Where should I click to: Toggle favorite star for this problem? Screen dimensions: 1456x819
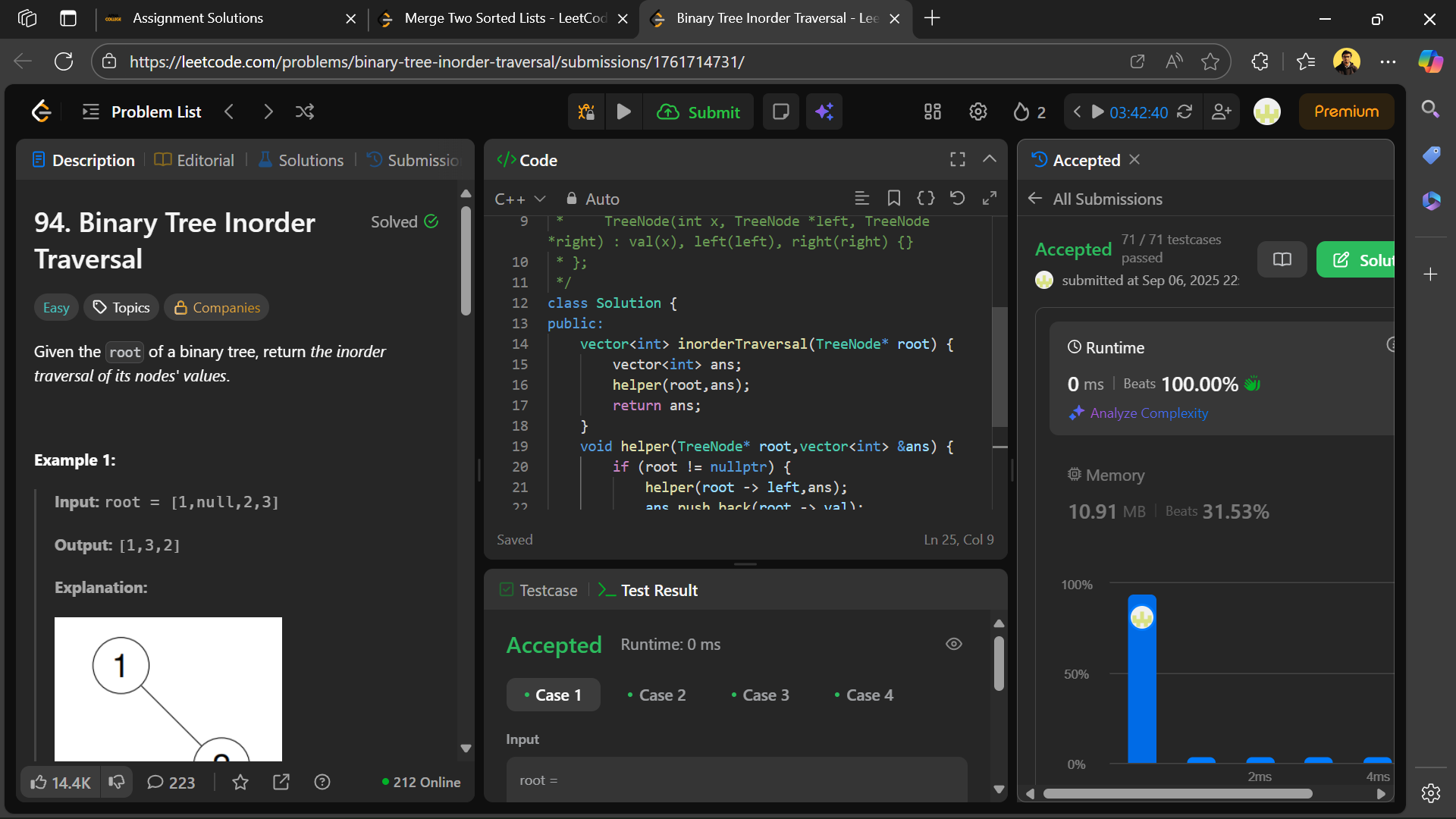click(240, 782)
